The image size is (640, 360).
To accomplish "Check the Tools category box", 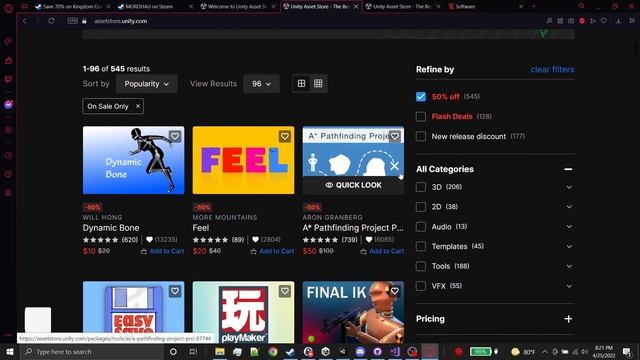I will point(421,266).
